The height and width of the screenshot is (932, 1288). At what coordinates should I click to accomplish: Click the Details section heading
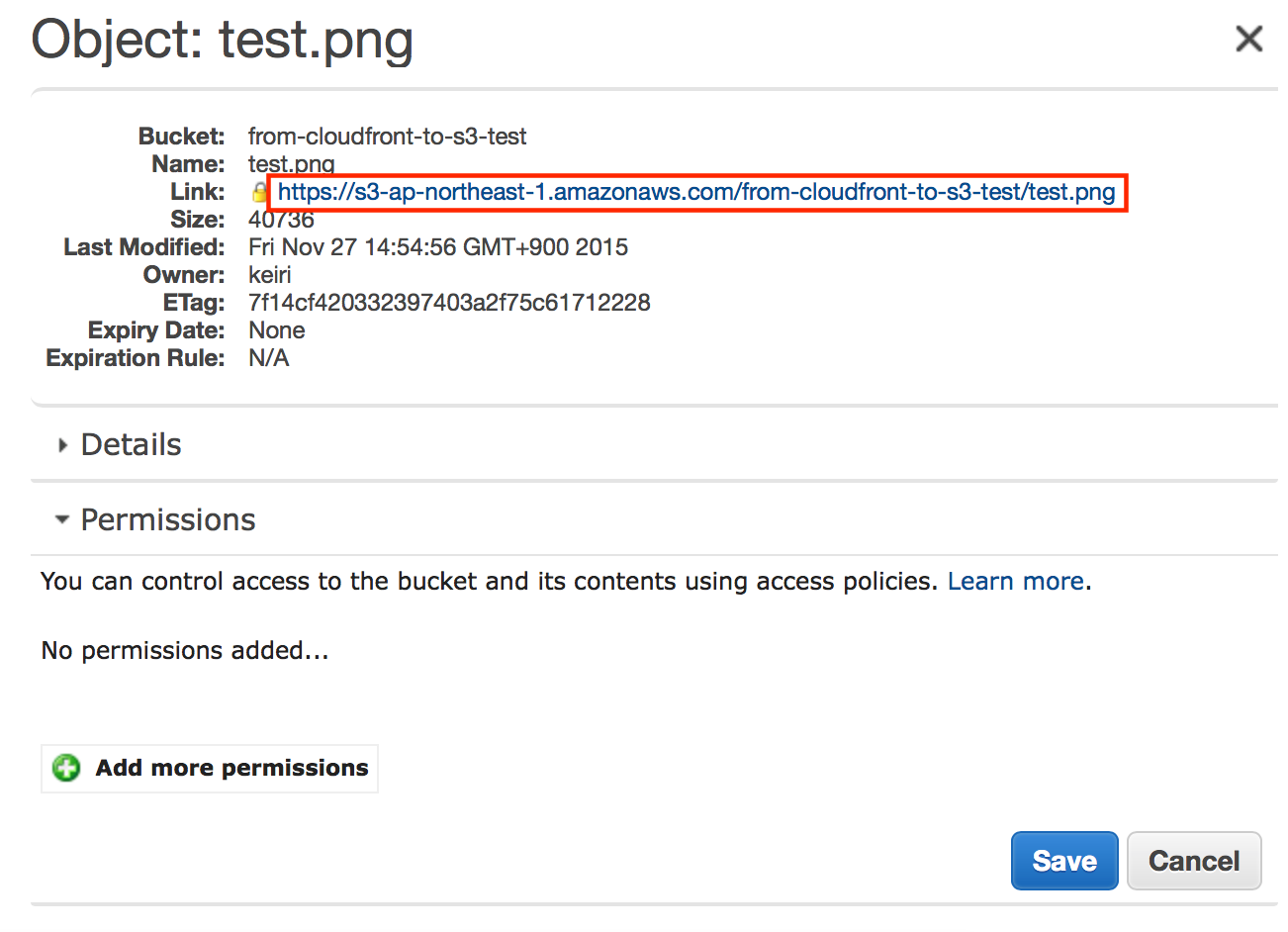coord(131,445)
